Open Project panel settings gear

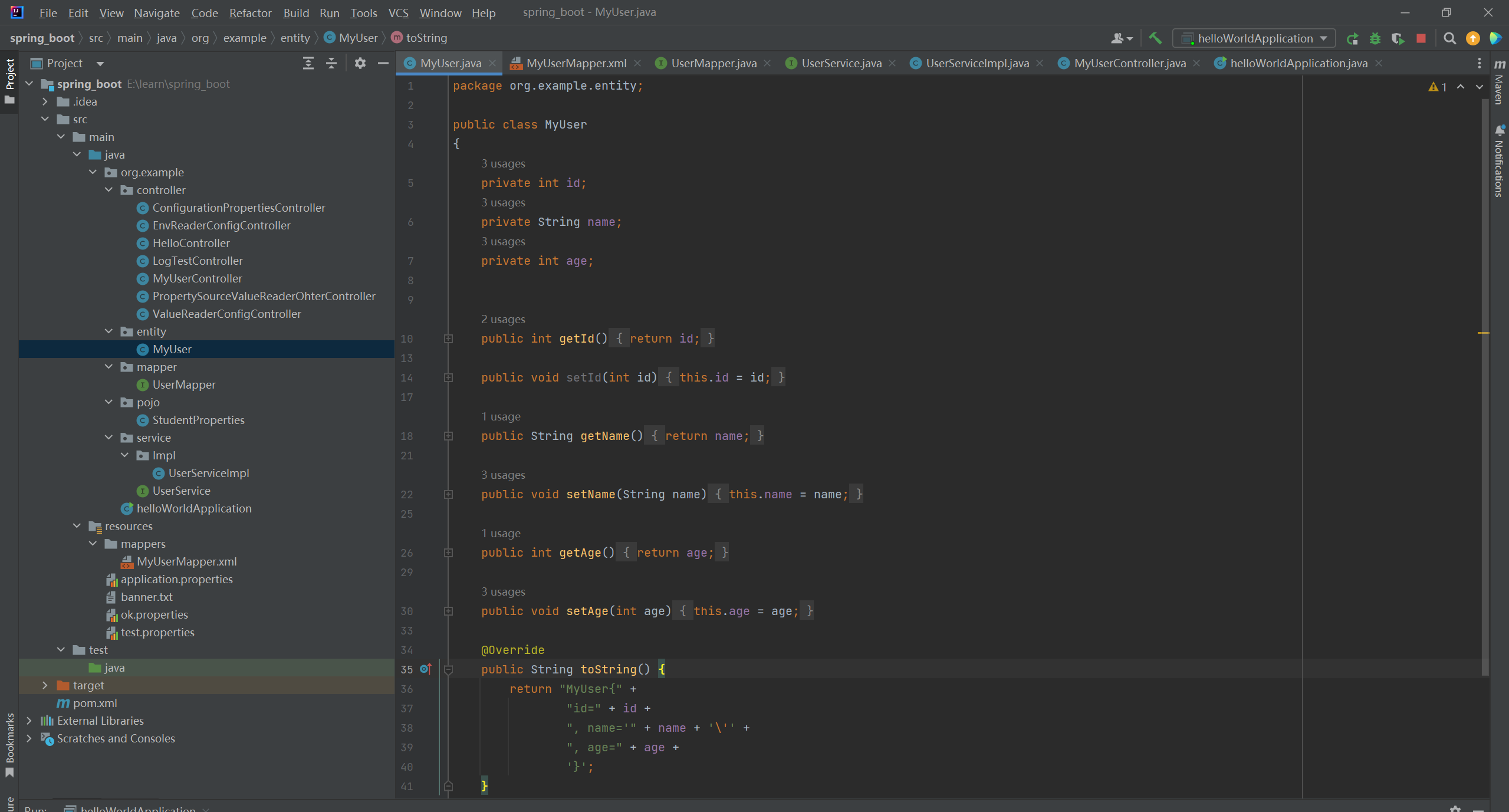coord(360,63)
